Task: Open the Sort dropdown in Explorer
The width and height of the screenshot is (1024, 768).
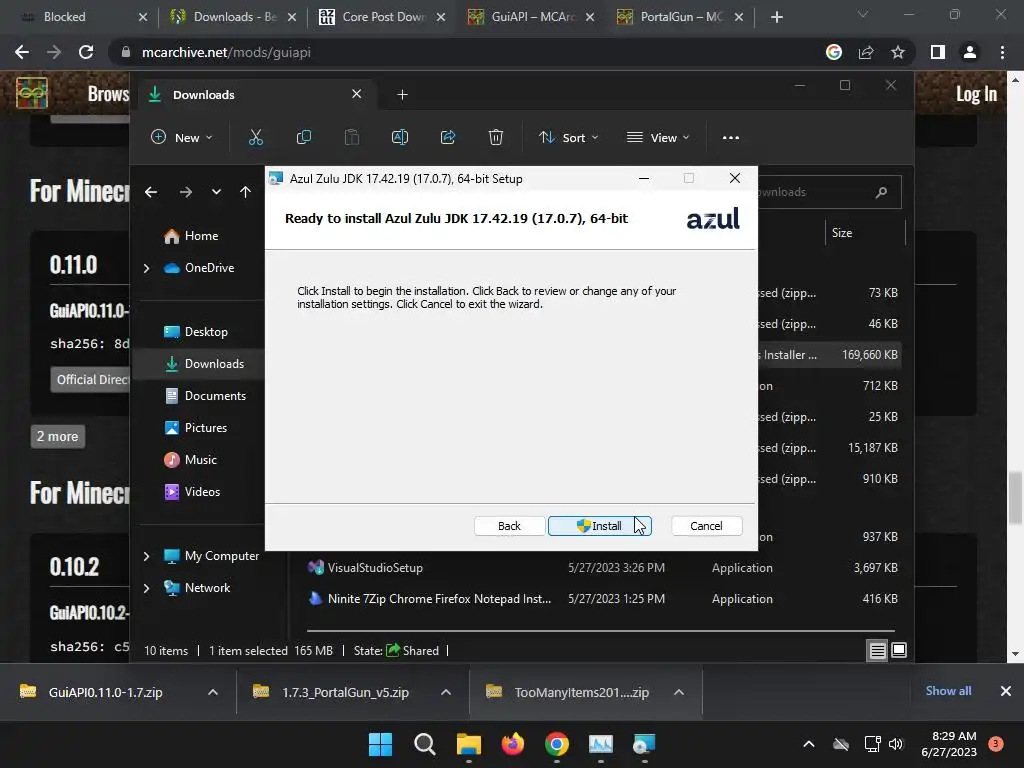Action: coord(568,137)
